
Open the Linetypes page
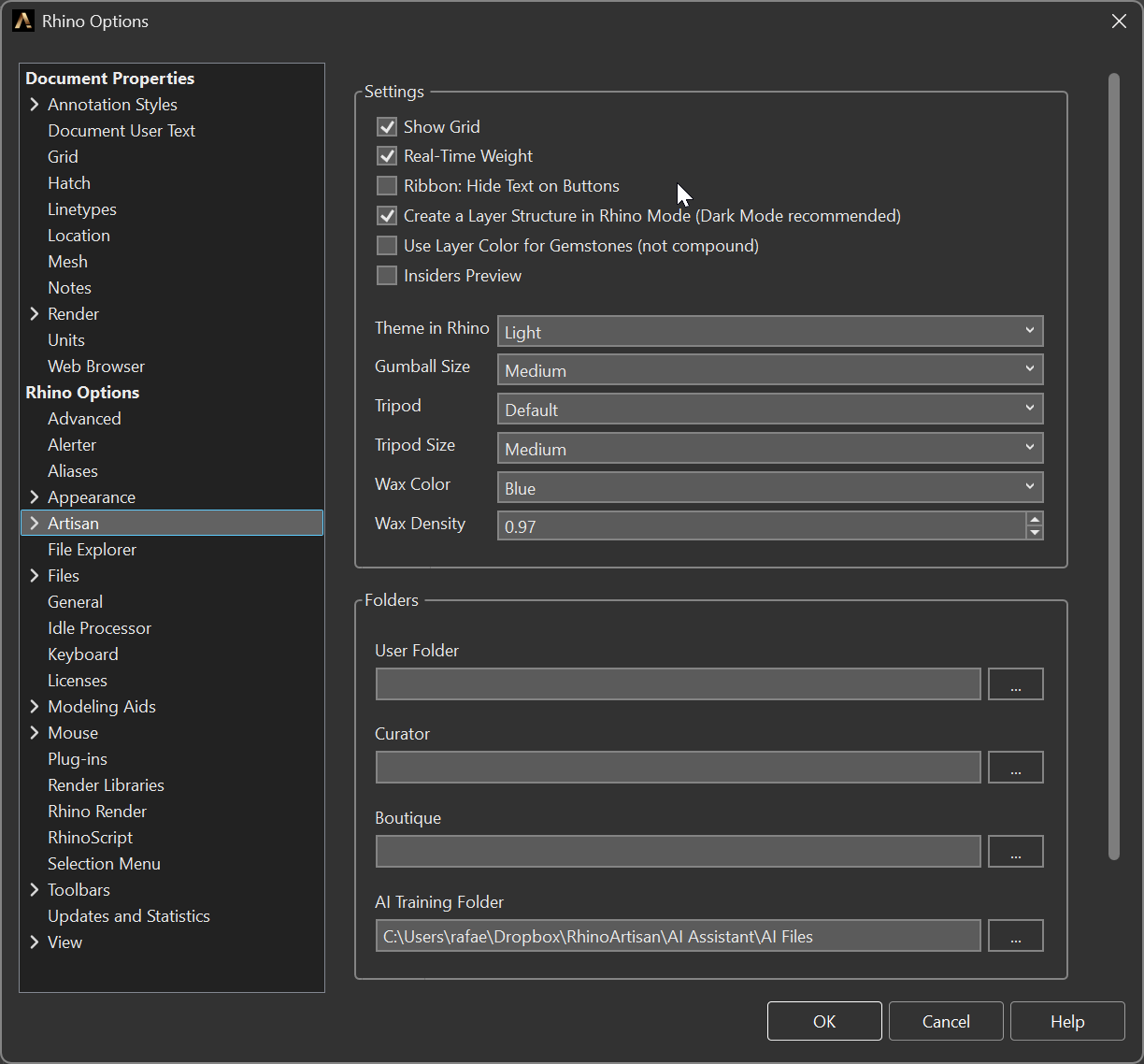click(x=82, y=209)
